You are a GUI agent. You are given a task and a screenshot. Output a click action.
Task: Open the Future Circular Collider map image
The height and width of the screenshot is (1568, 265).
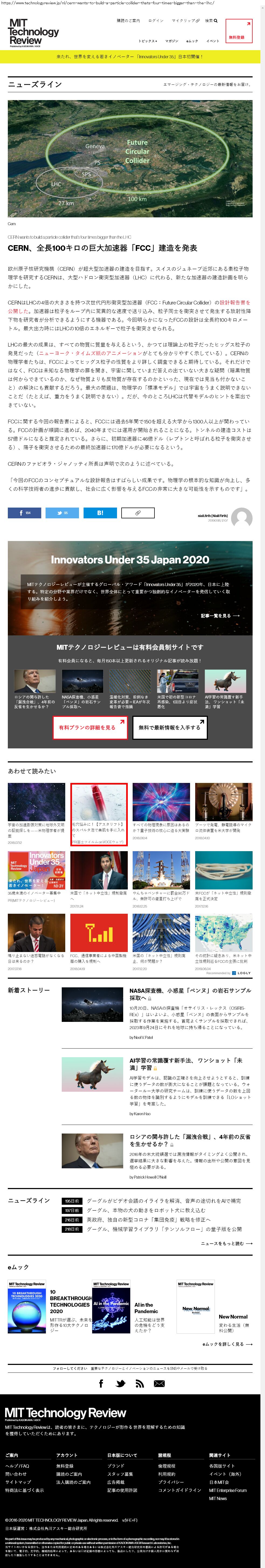pos(130,158)
